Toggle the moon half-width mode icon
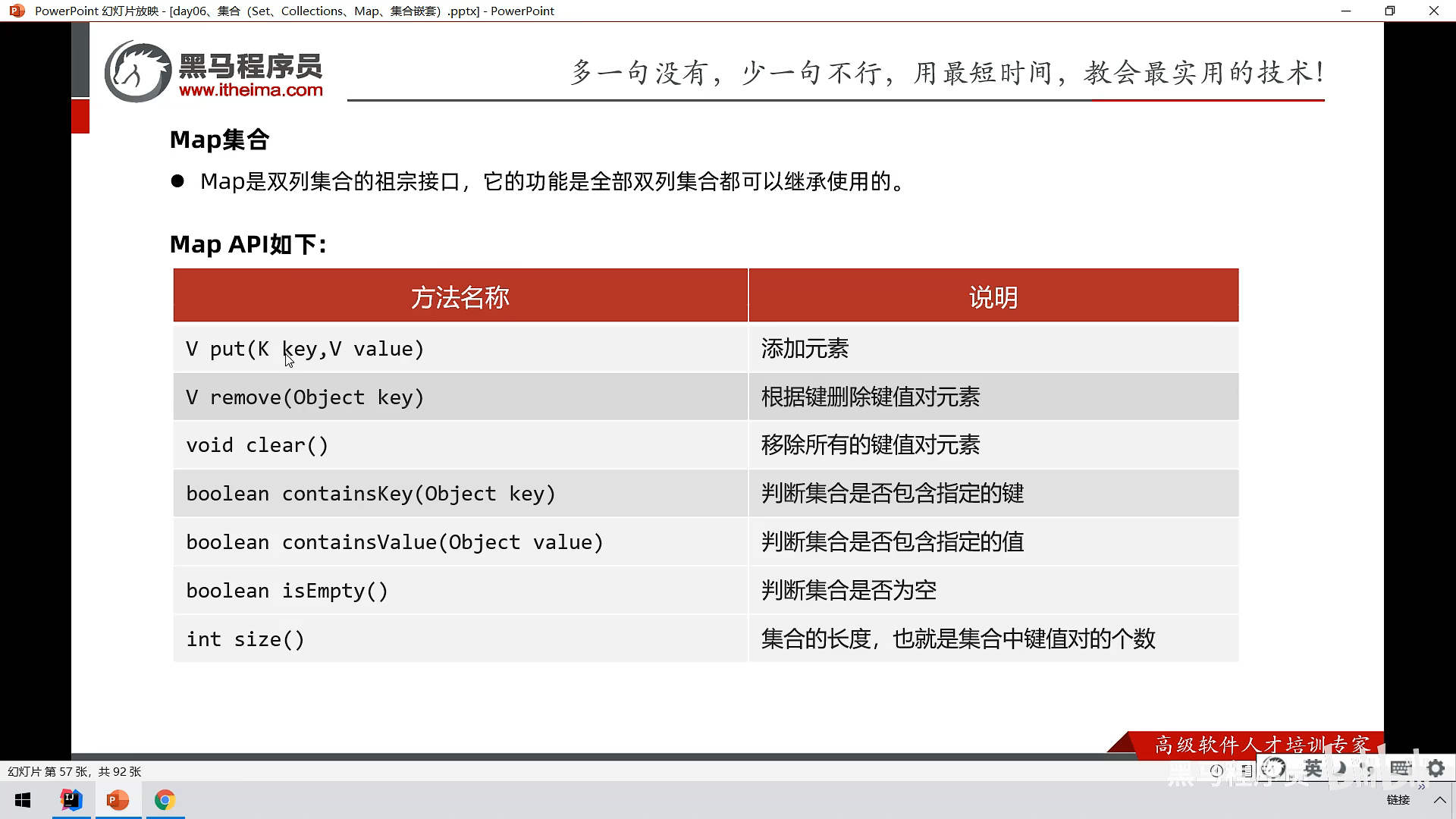This screenshot has width=1456, height=819. pyautogui.click(x=1341, y=768)
